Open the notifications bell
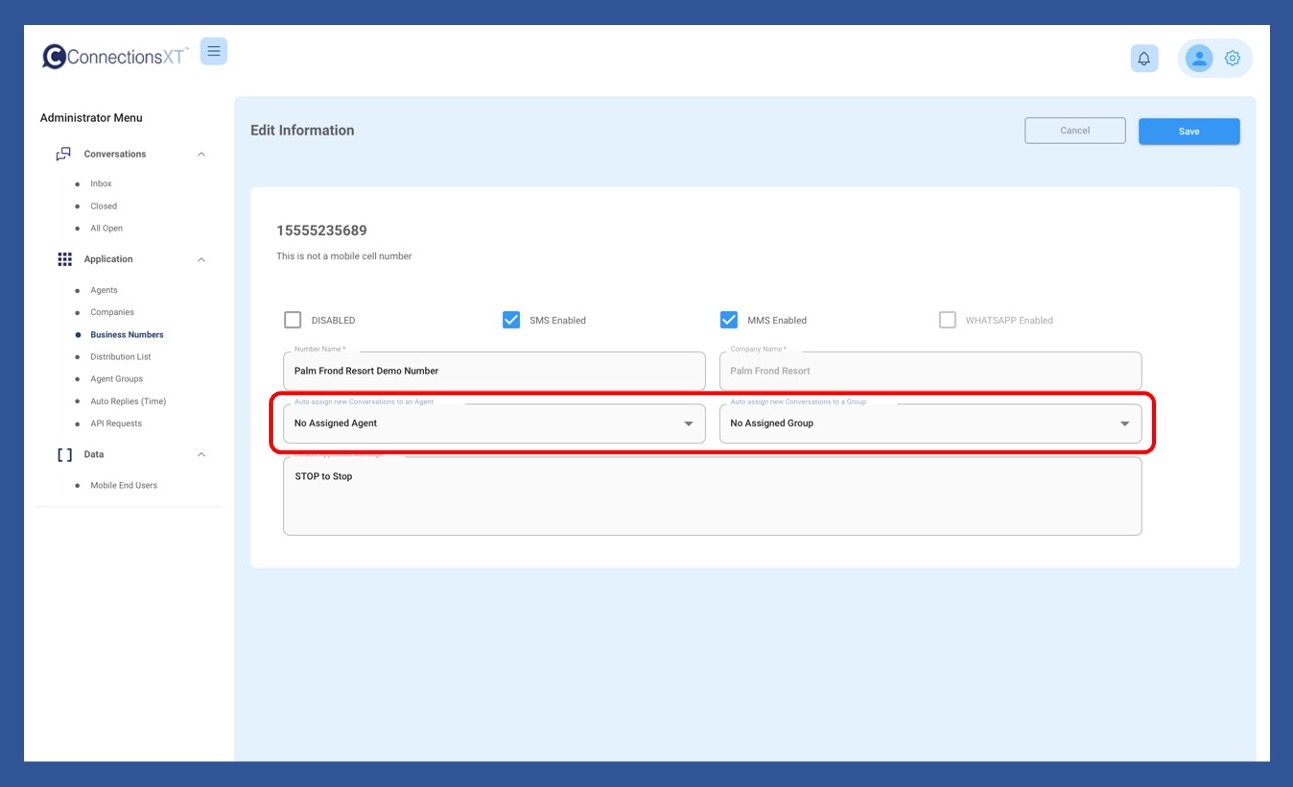This screenshot has width=1293, height=787. click(1144, 59)
